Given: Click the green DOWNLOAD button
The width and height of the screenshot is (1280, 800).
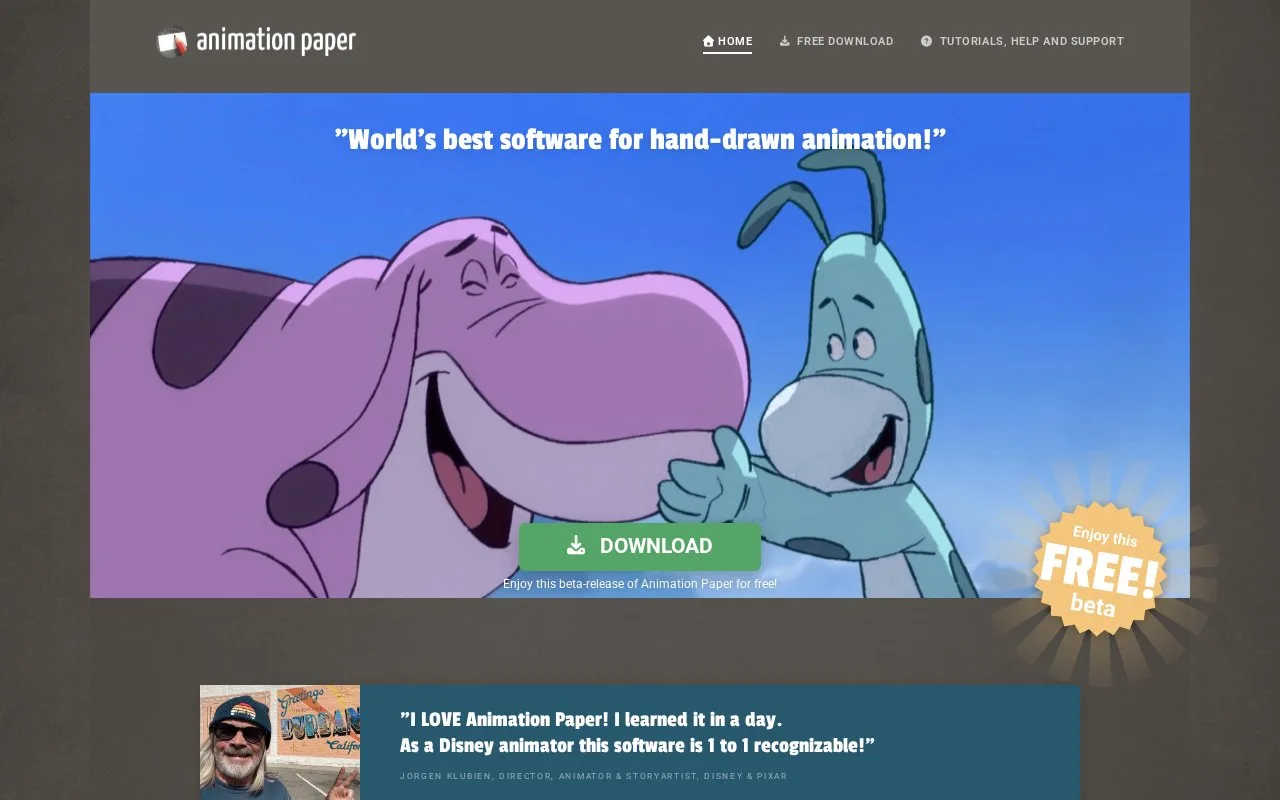Looking at the screenshot, I should [640, 546].
